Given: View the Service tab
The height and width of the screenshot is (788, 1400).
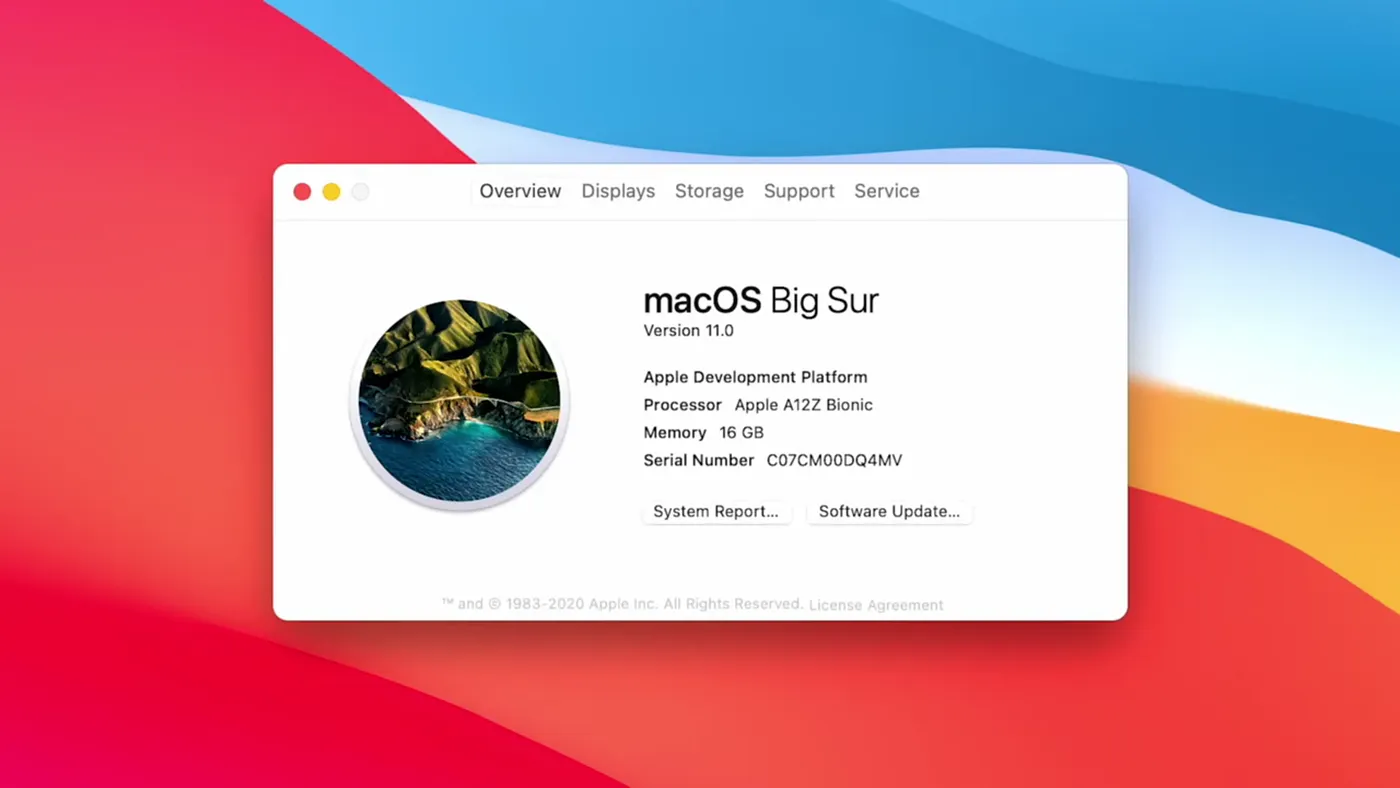Looking at the screenshot, I should [886, 191].
